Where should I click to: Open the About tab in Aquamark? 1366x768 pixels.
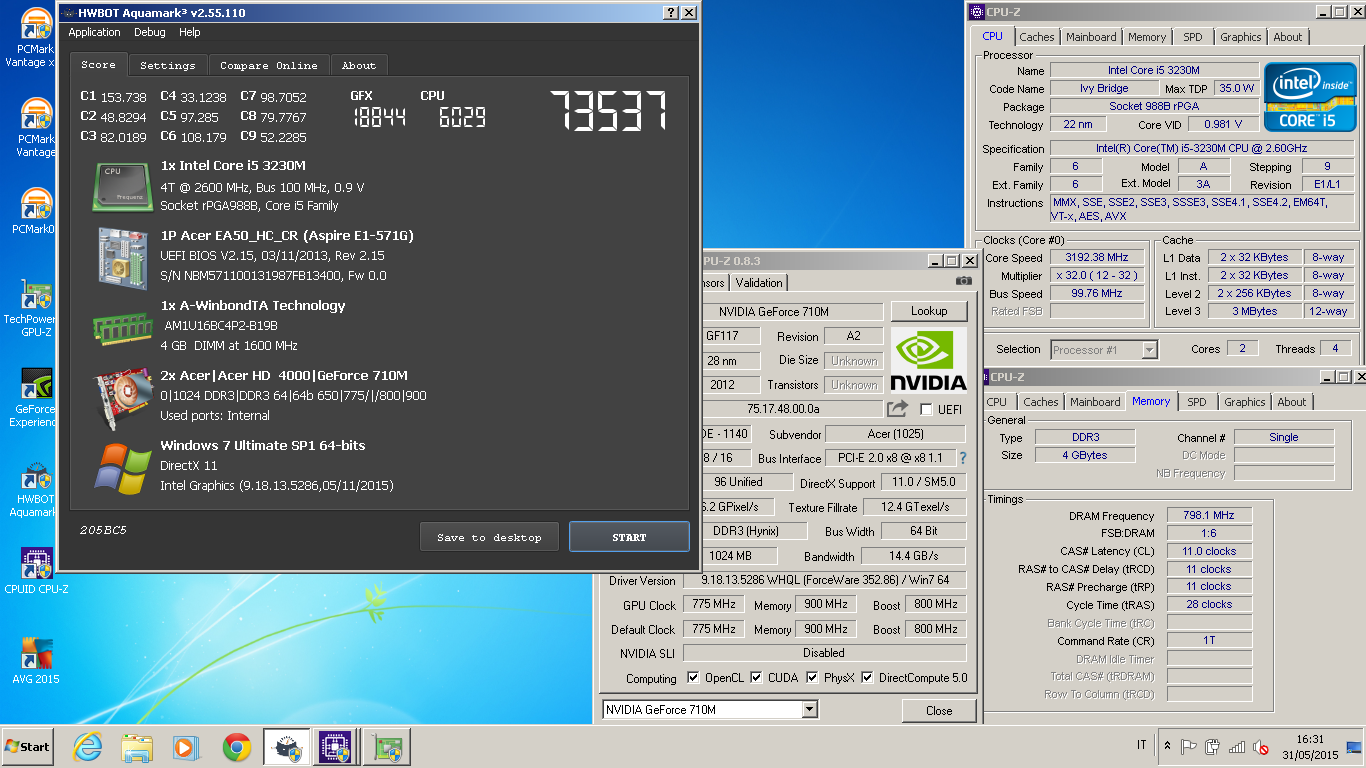[x=359, y=65]
